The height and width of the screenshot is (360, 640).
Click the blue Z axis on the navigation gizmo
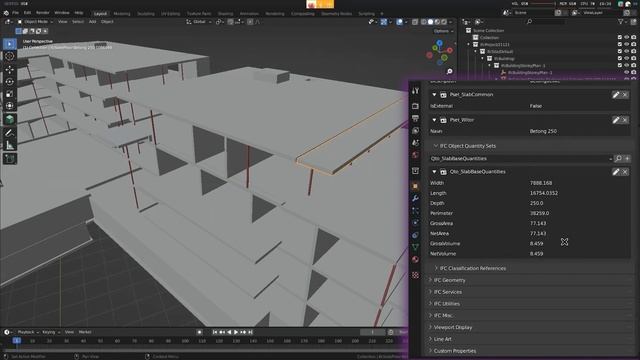[x=439, y=42]
